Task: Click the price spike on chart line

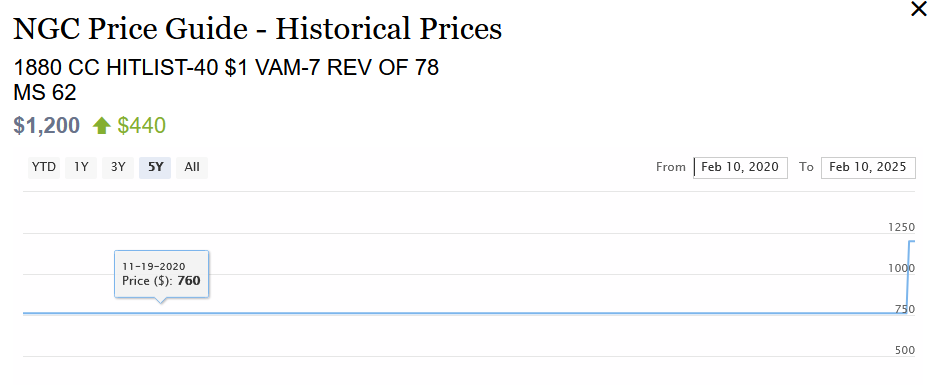Action: pyautogui.click(x=910, y=275)
